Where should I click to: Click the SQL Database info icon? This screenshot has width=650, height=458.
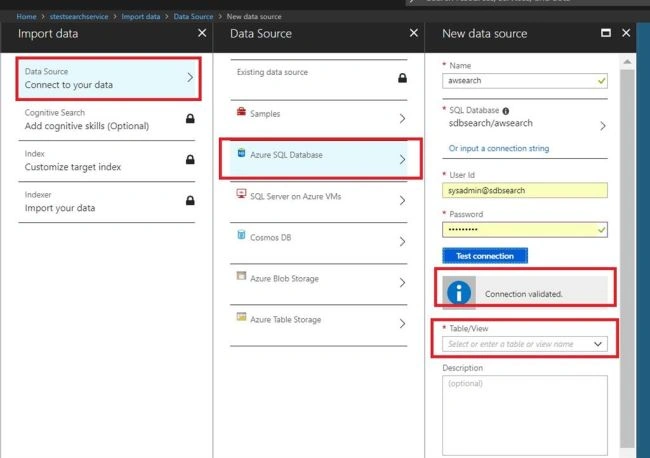[x=506, y=111]
